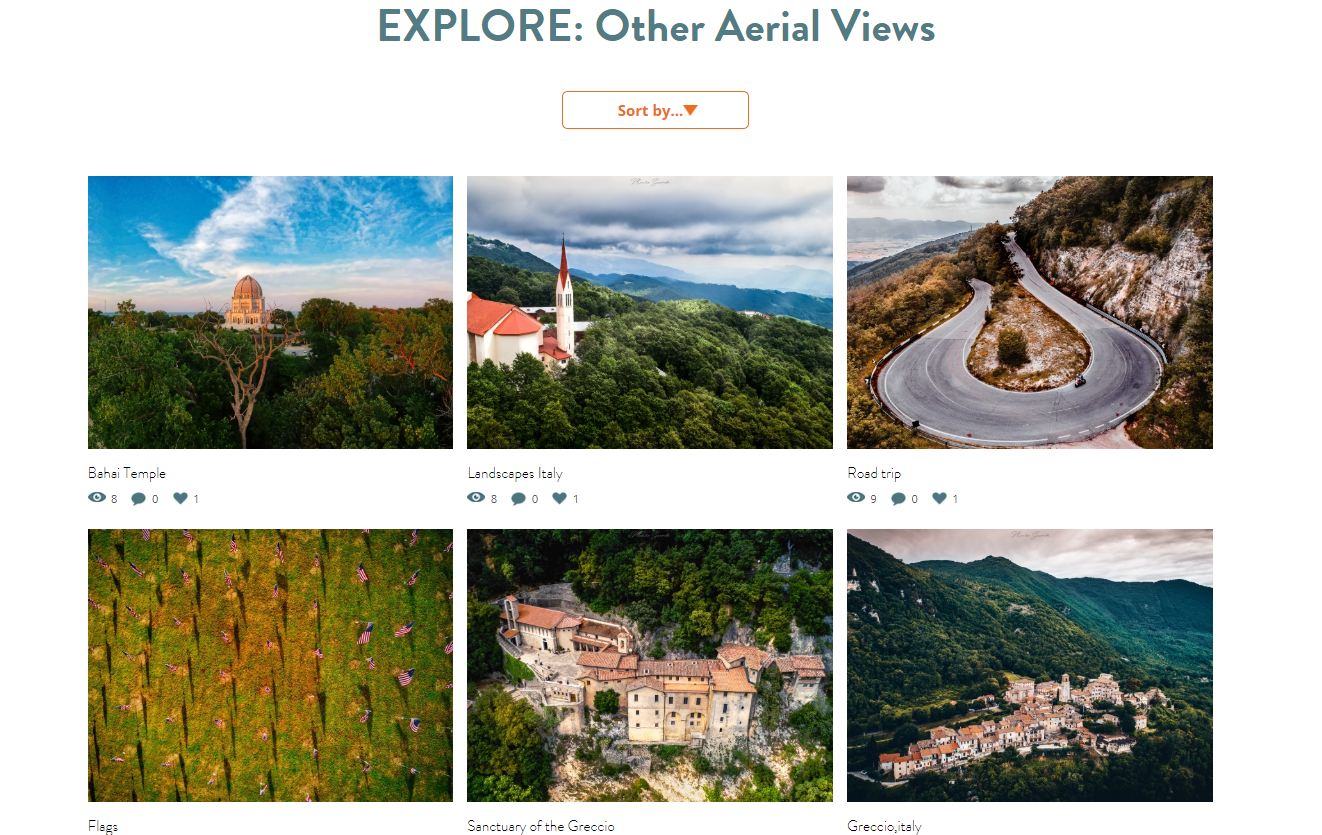1322x835 pixels.
Task: Click the views eye icon under Bahai Temple
Action: click(97, 497)
